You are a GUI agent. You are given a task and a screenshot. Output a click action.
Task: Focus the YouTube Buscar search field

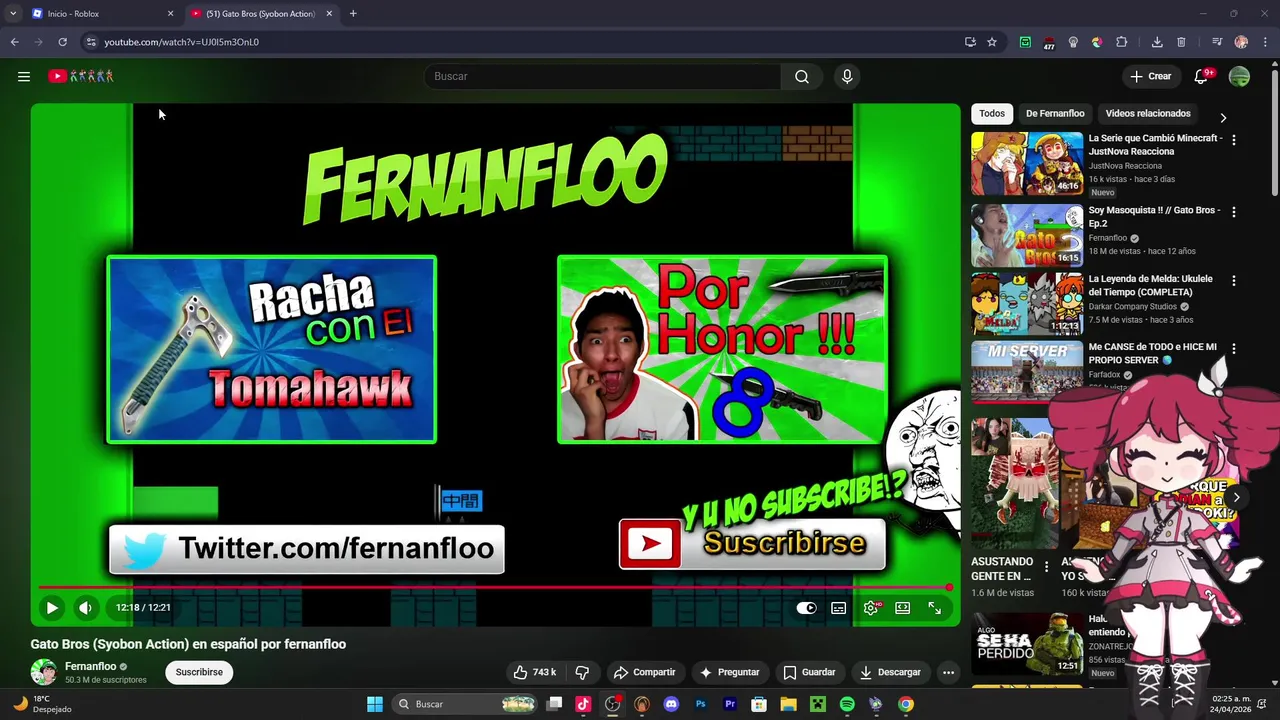point(603,76)
